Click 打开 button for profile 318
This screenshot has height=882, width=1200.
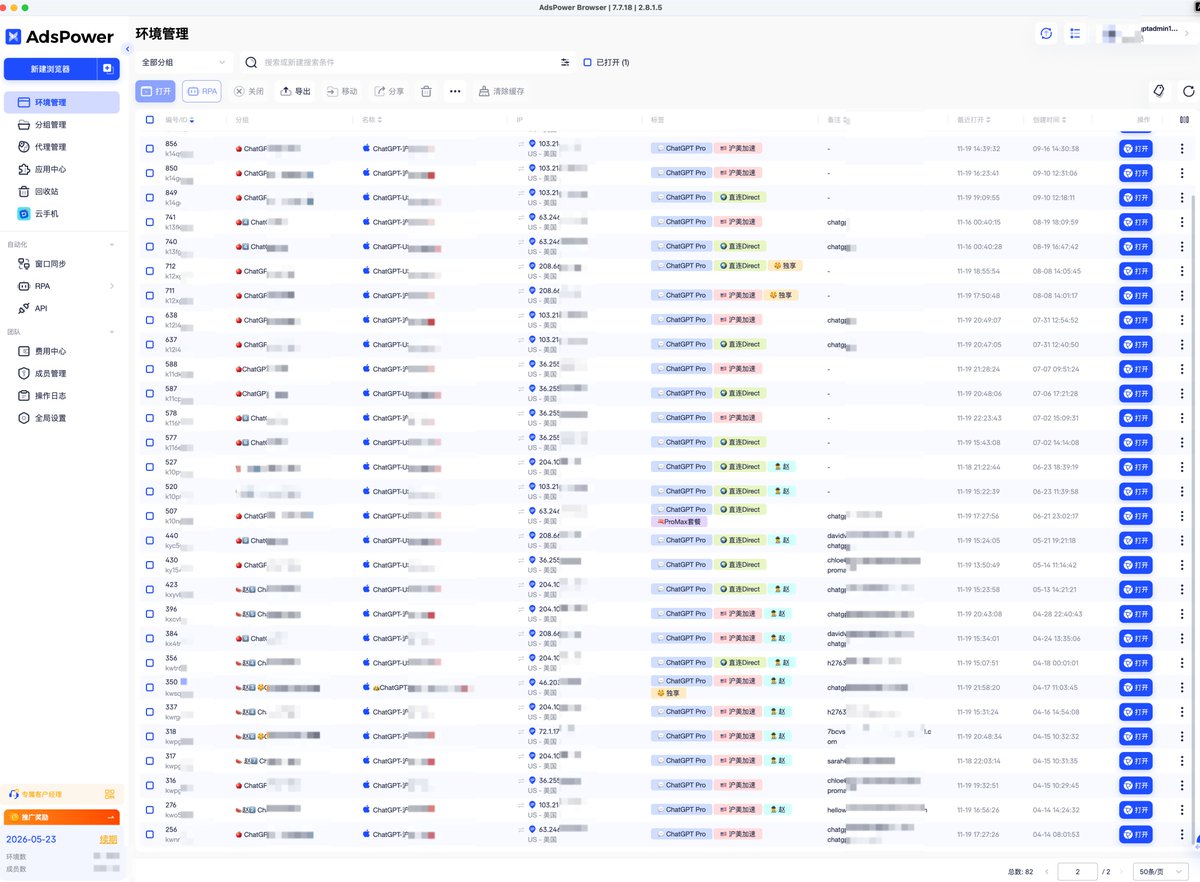click(x=1135, y=736)
